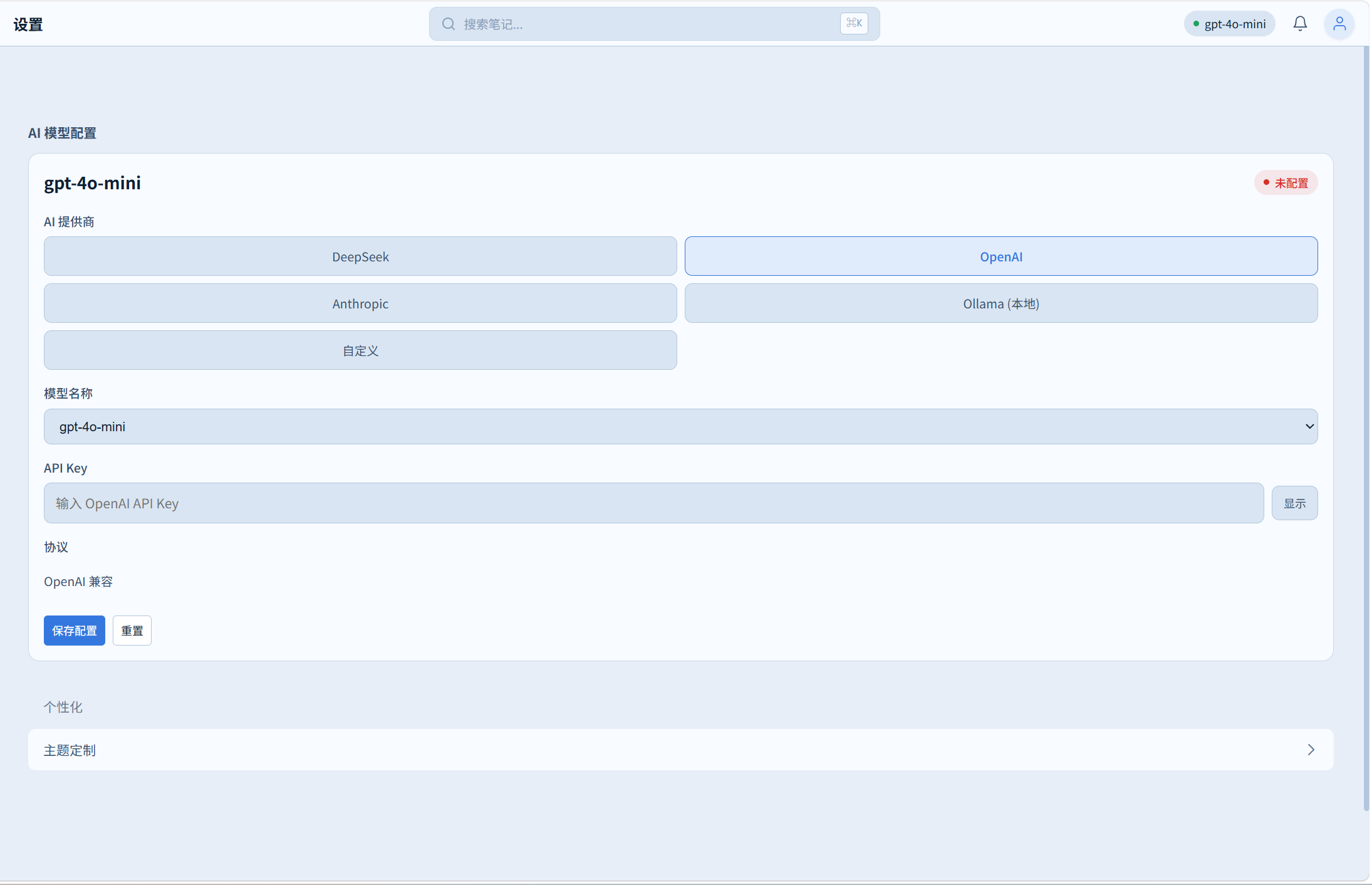
Task: Show the API key with 显示 button
Action: tap(1294, 503)
